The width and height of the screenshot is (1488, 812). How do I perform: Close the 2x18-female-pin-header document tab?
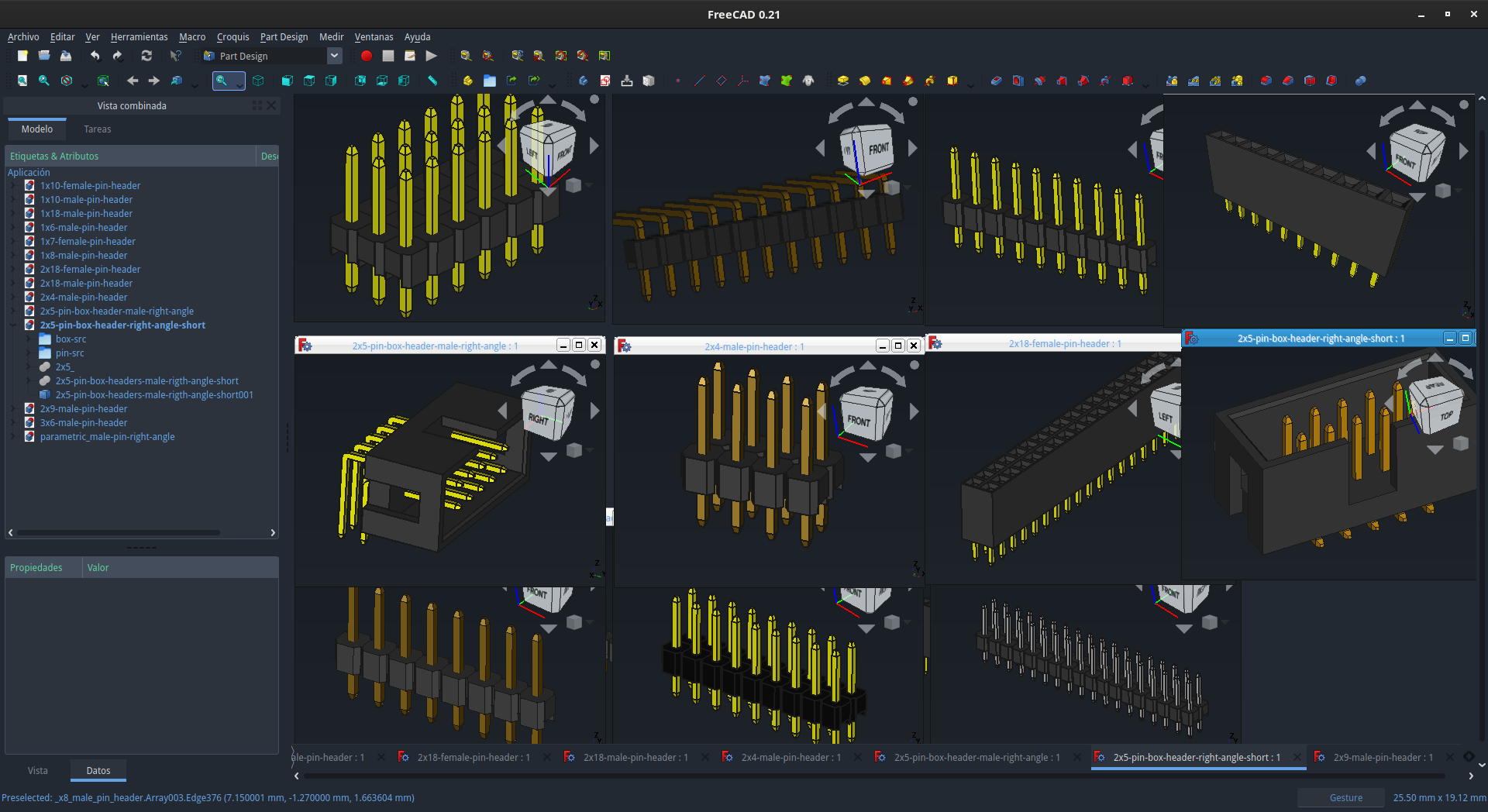(x=547, y=758)
